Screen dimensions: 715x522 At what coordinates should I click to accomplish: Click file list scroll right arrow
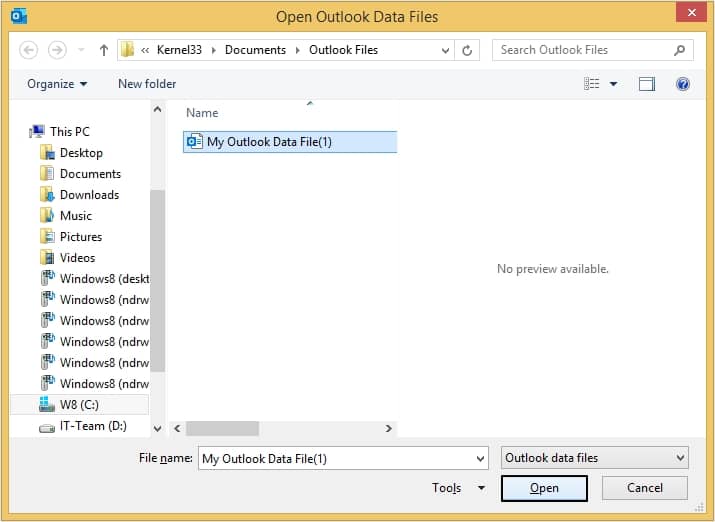pyautogui.click(x=389, y=429)
